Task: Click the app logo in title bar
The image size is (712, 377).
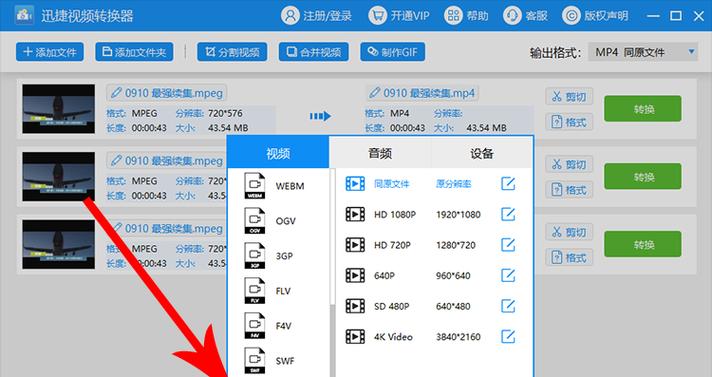Action: click(x=24, y=15)
